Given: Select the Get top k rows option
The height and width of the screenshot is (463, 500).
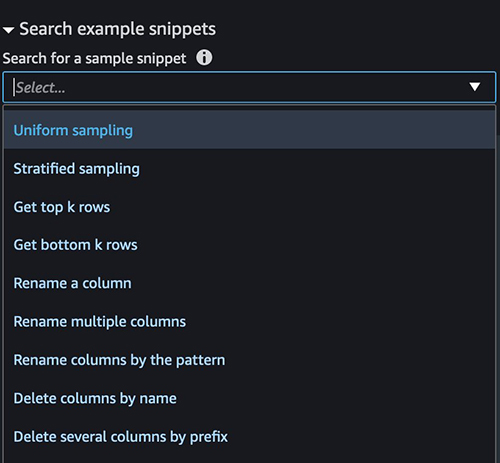Looking at the screenshot, I should pyautogui.click(x=62, y=207).
